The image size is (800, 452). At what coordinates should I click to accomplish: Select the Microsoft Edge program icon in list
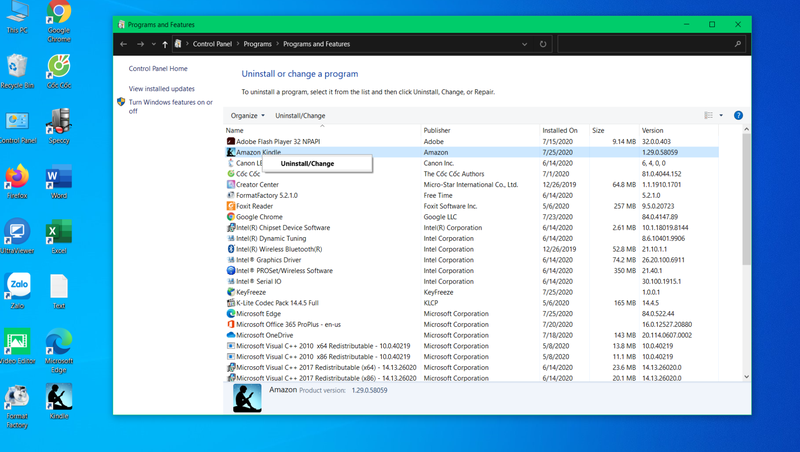pos(231,313)
